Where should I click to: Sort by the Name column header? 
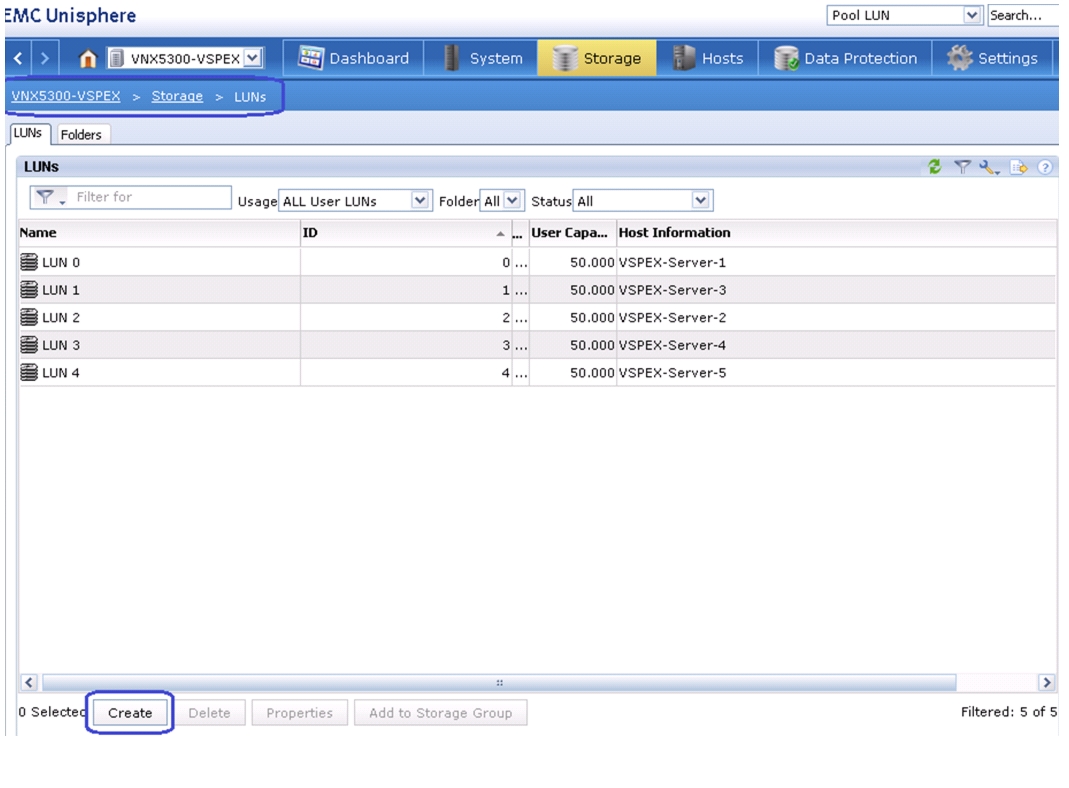[x=159, y=232]
